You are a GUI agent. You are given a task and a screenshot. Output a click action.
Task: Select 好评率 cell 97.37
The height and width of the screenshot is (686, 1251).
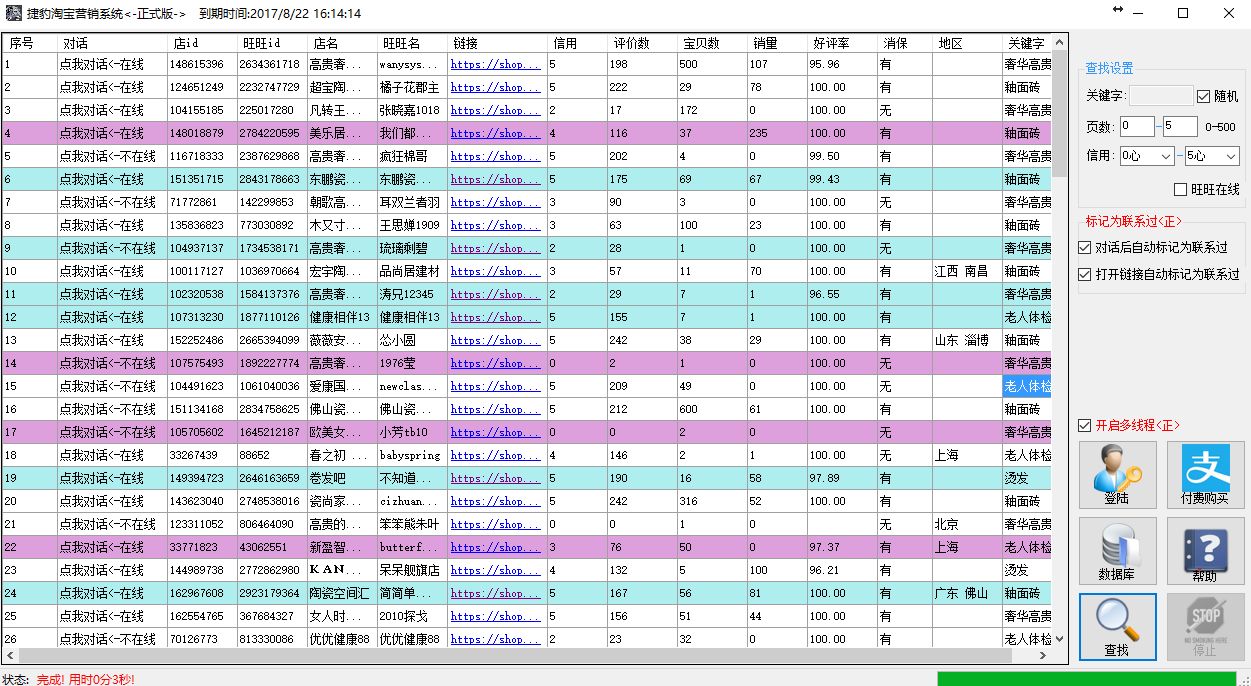coord(842,547)
